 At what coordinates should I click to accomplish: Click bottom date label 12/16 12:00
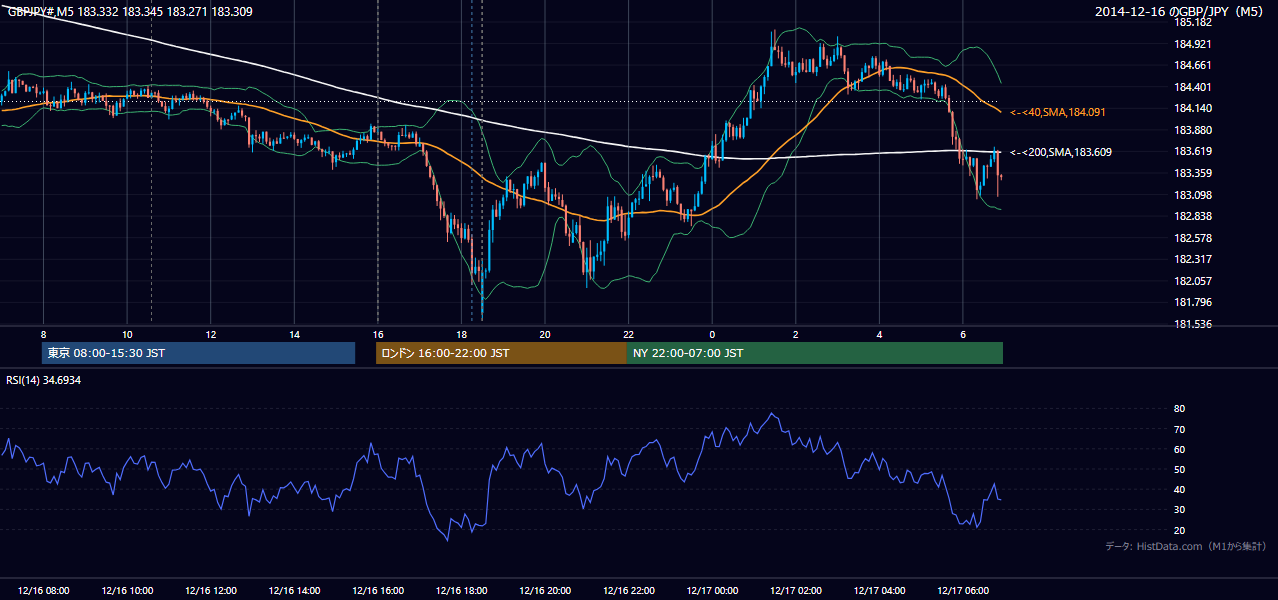click(x=211, y=591)
